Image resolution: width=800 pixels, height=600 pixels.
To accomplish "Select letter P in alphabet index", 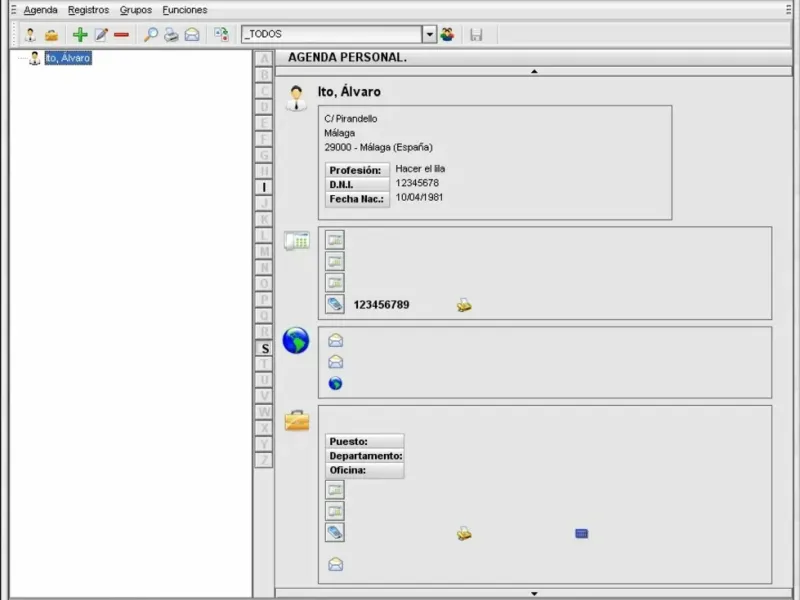I will (x=264, y=300).
